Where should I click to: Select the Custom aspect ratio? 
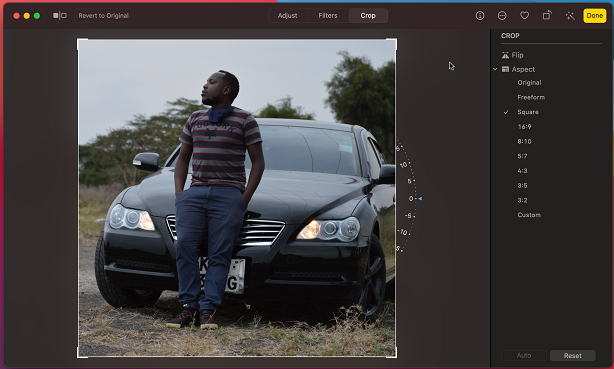click(529, 215)
